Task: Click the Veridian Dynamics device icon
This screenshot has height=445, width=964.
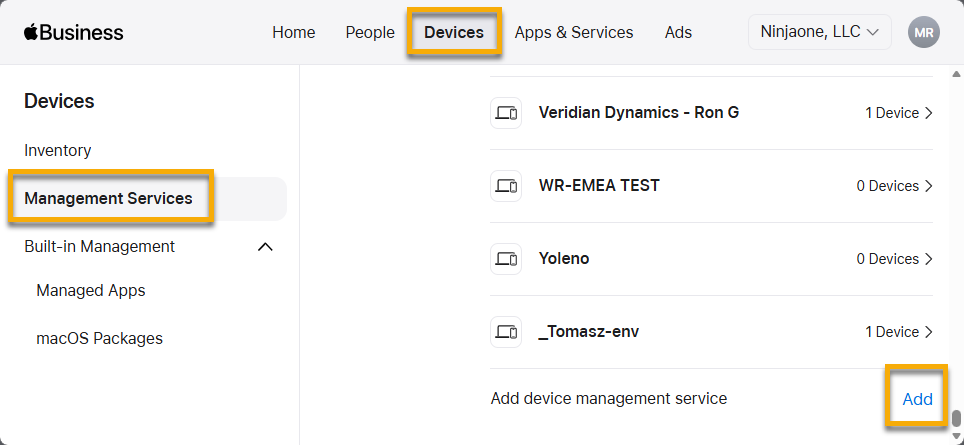Action: click(506, 113)
